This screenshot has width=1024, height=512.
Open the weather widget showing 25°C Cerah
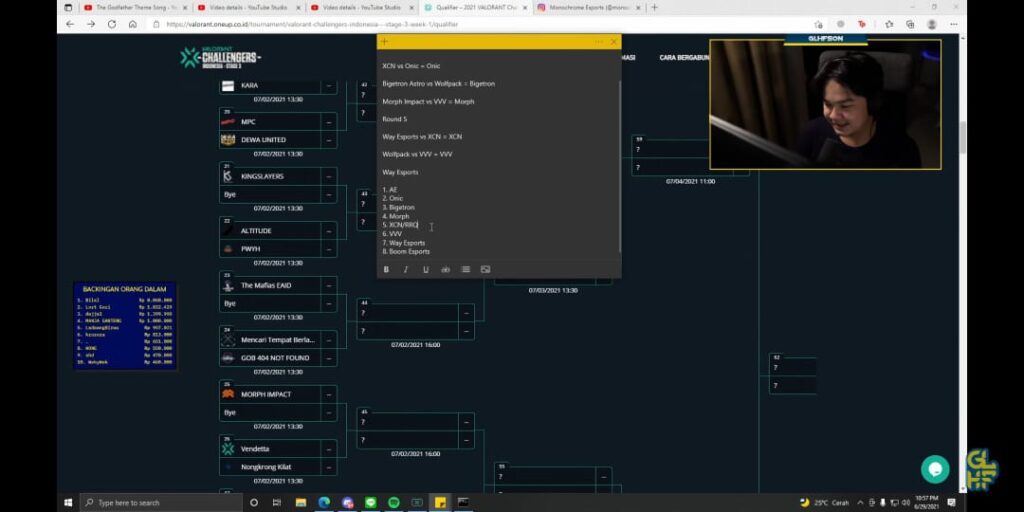pyautogui.click(x=824, y=503)
